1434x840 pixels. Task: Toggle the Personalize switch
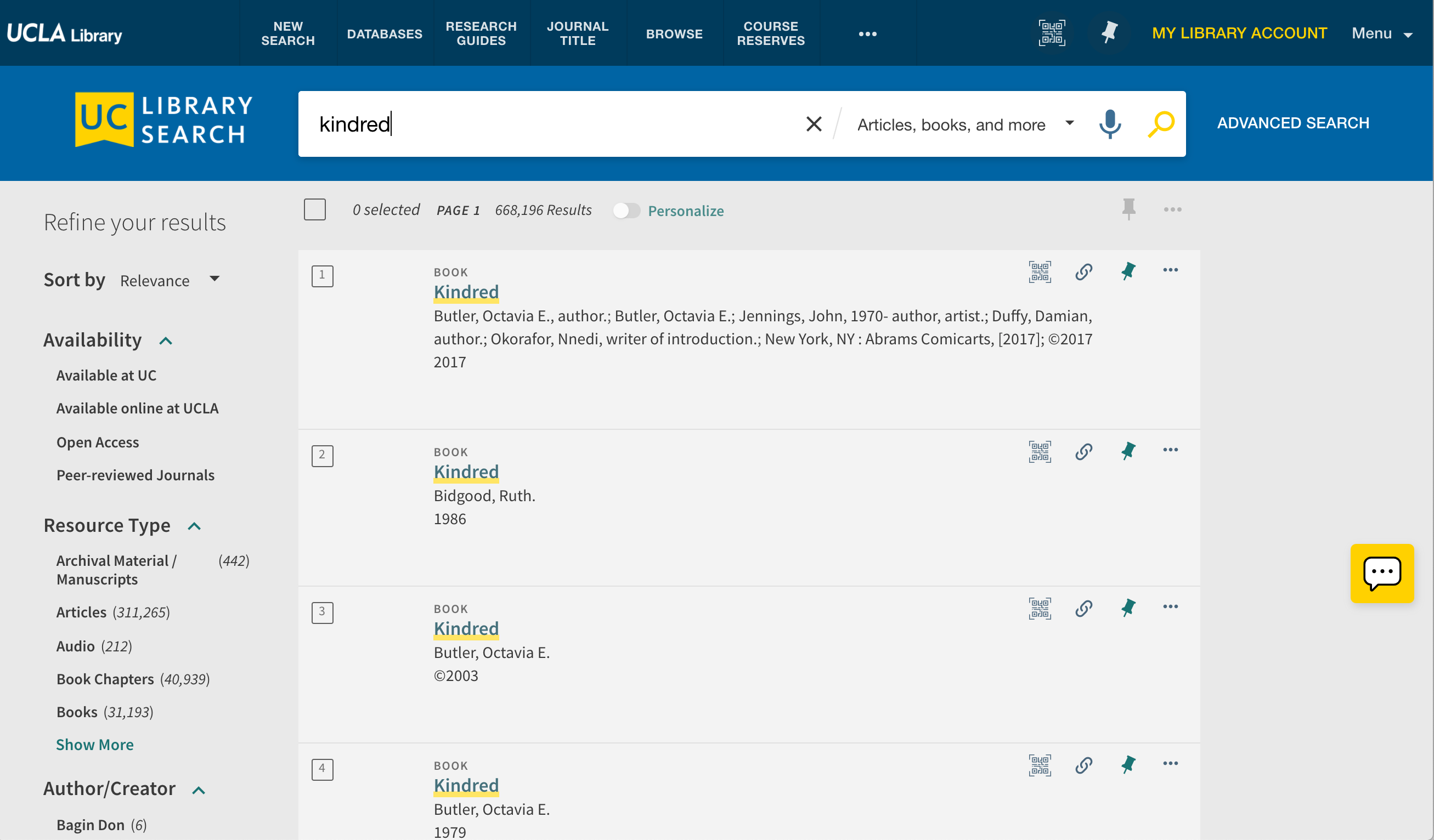click(626, 211)
